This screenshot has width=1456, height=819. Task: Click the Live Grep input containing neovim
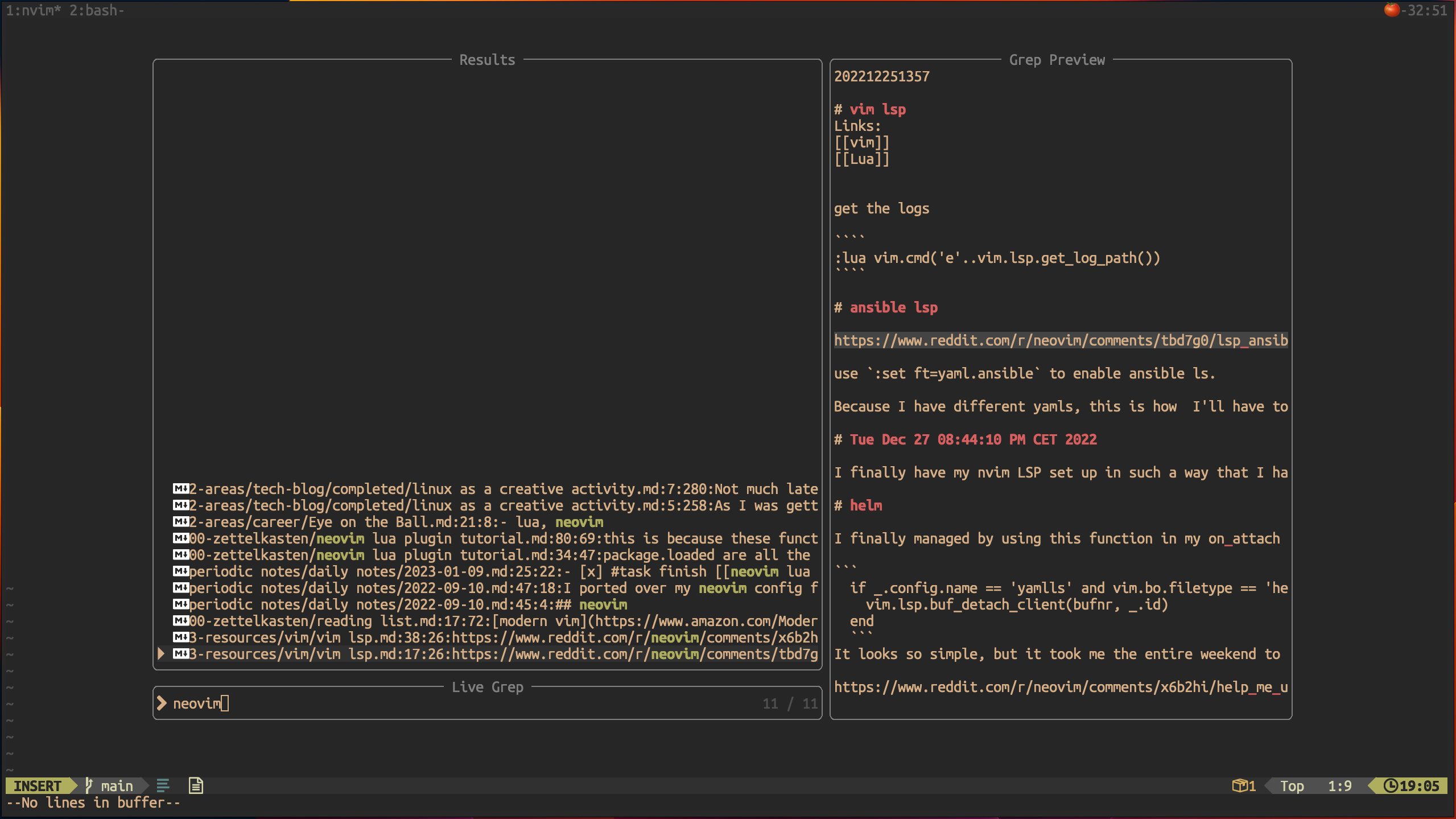(198, 703)
